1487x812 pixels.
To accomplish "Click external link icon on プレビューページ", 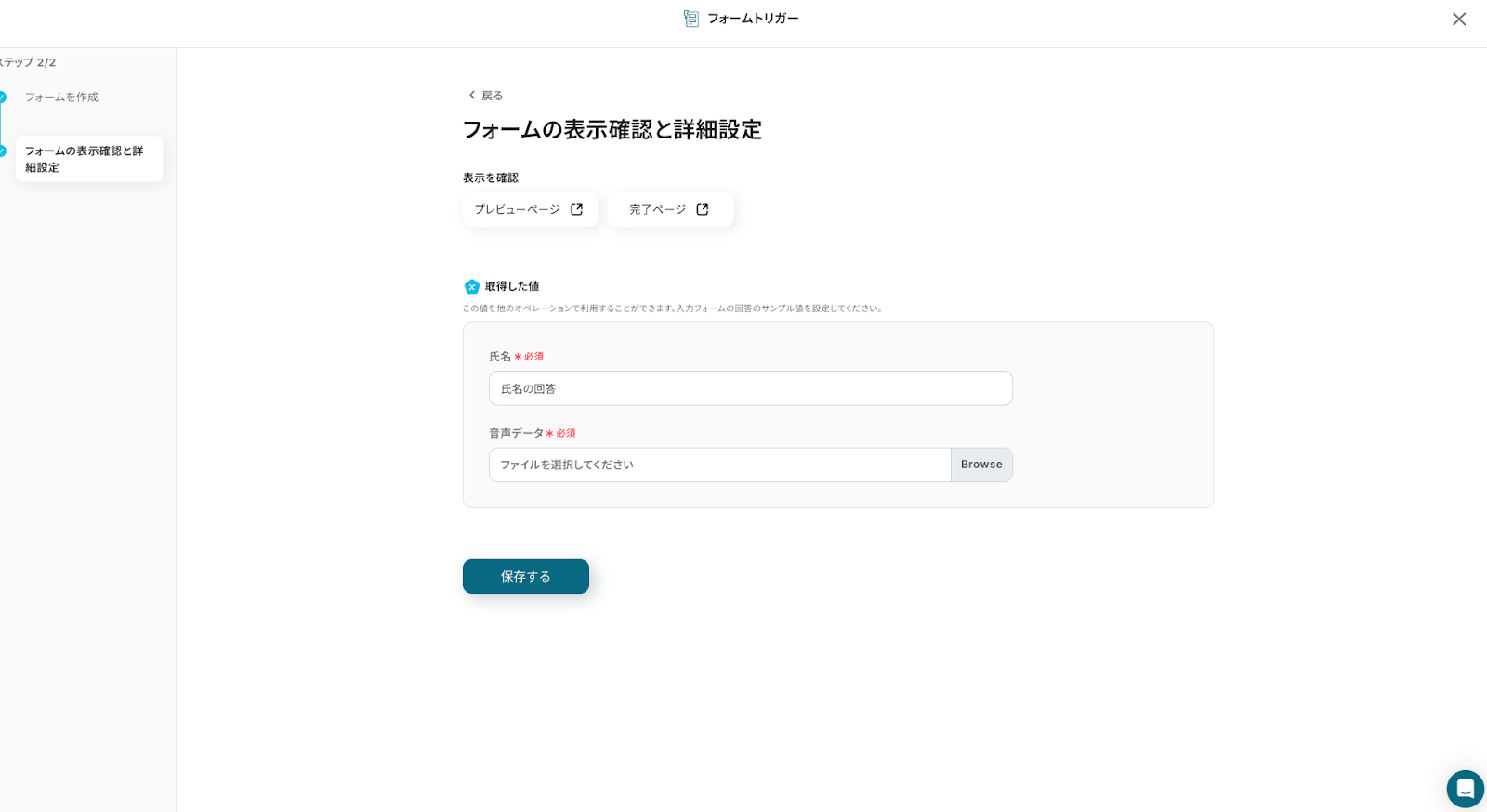I will 576,209.
